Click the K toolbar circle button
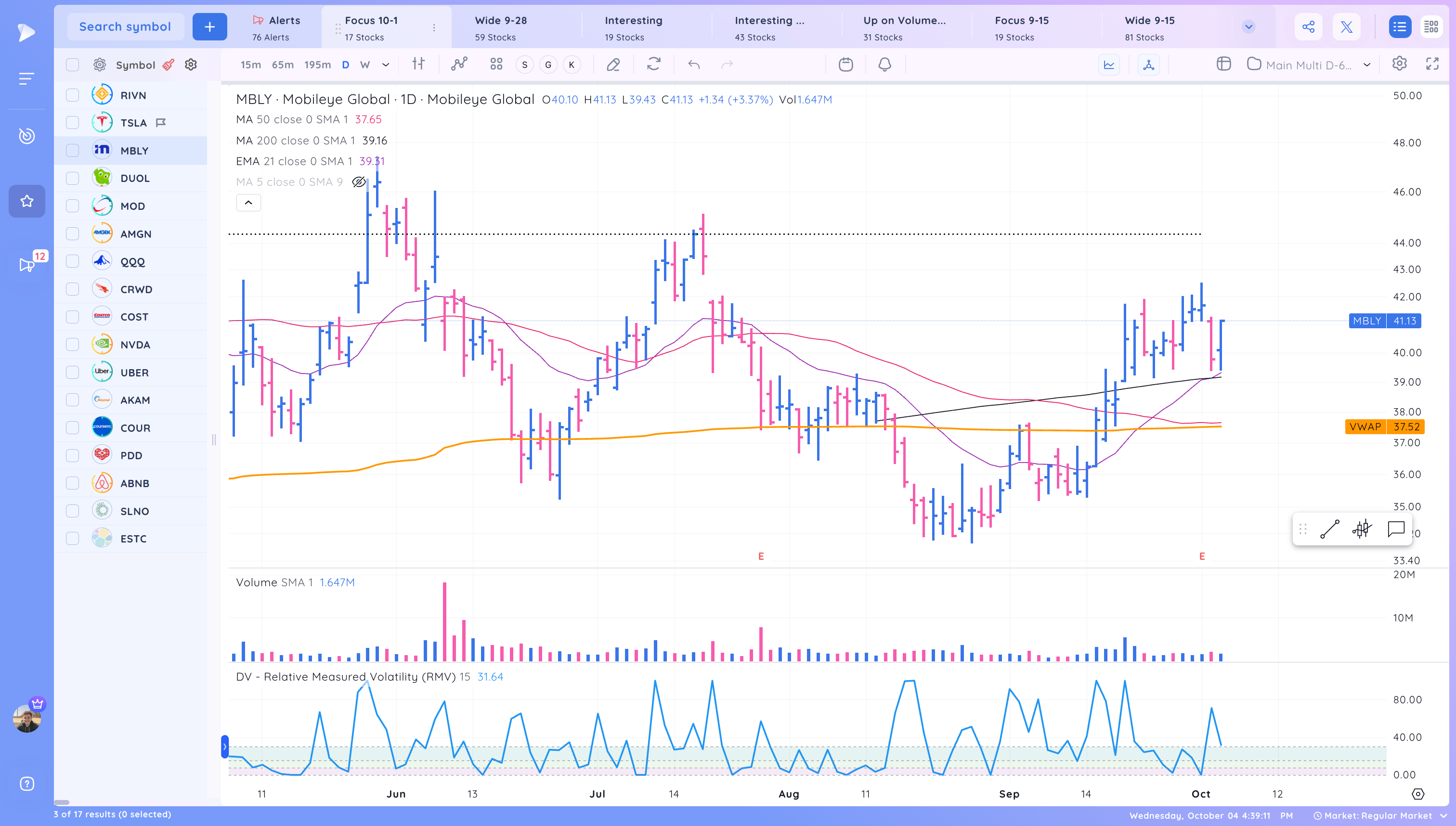Screen dimensions: 1456x826 pos(572,65)
